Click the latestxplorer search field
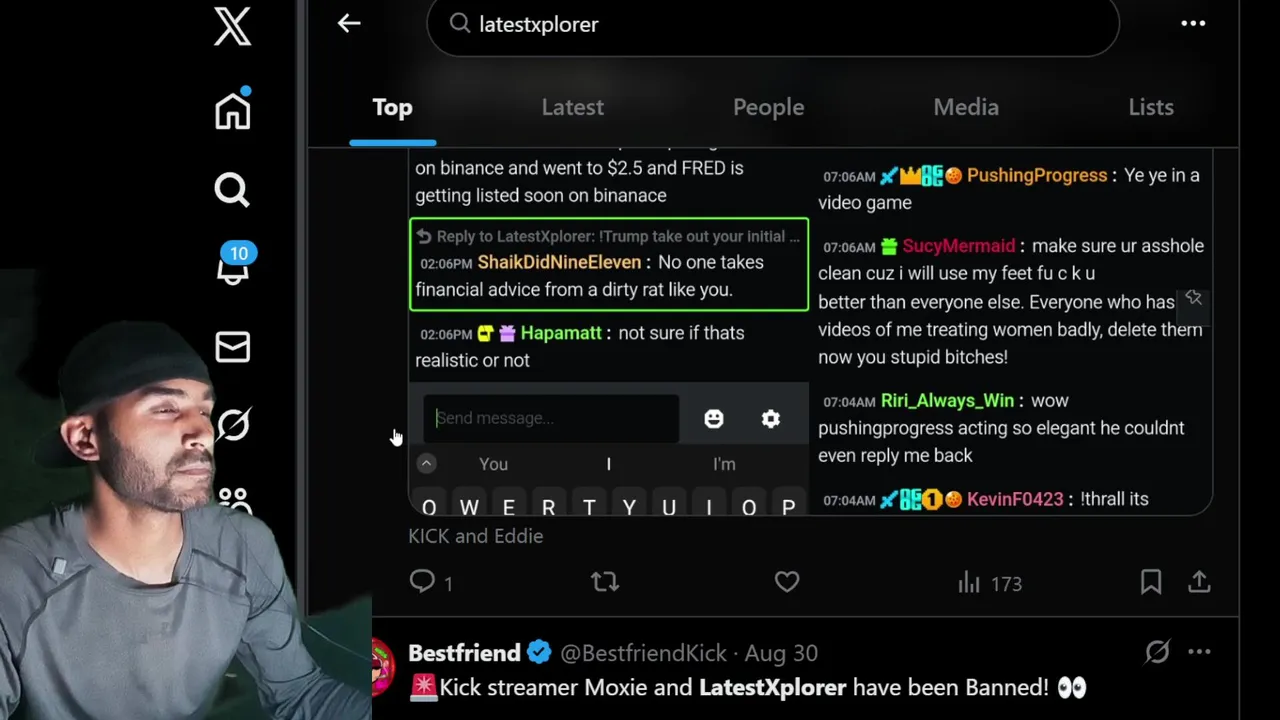This screenshot has height=720, width=1280. coord(773,24)
